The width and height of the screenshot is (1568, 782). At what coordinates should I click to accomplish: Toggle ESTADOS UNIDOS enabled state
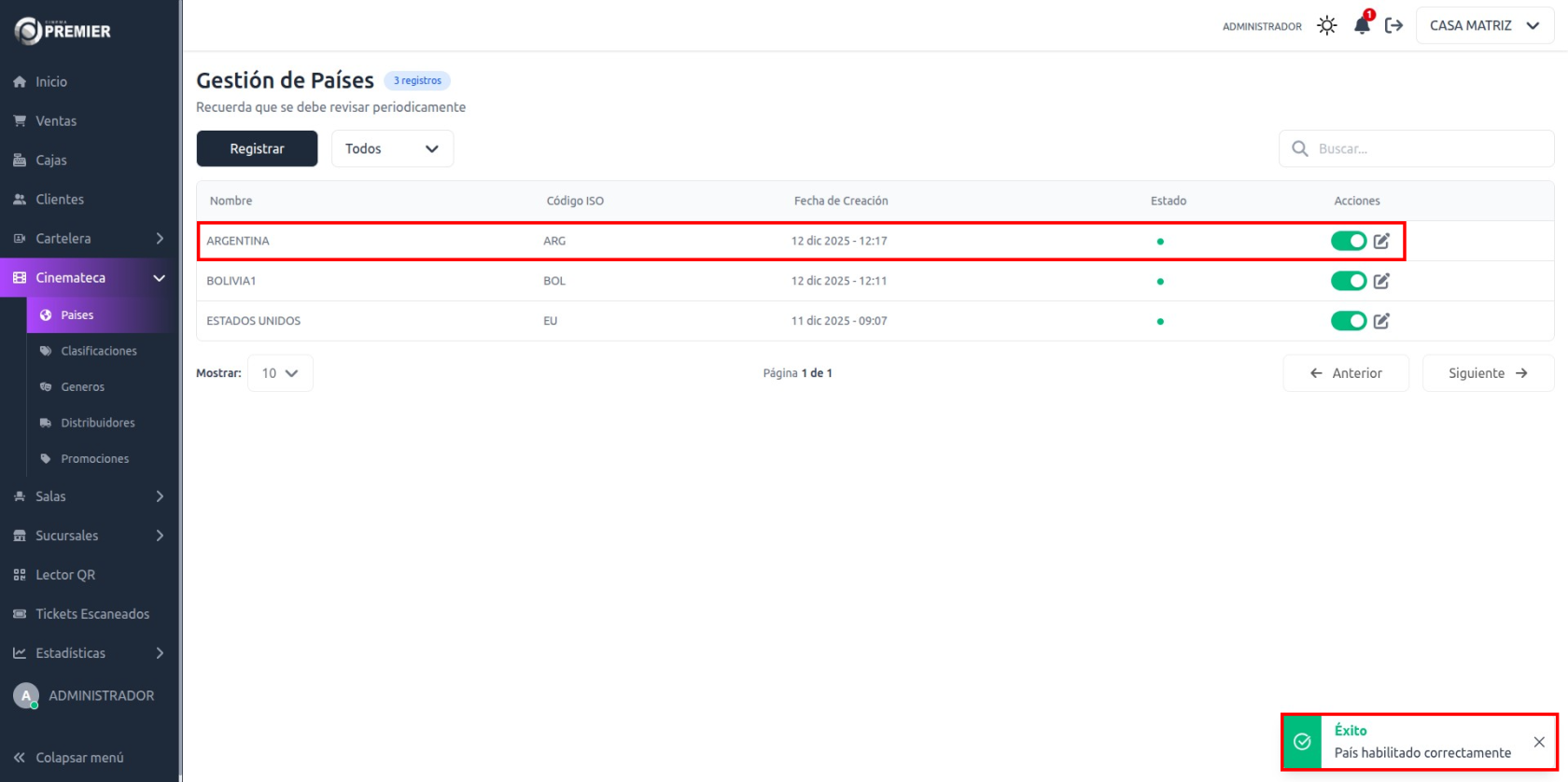pyautogui.click(x=1348, y=321)
